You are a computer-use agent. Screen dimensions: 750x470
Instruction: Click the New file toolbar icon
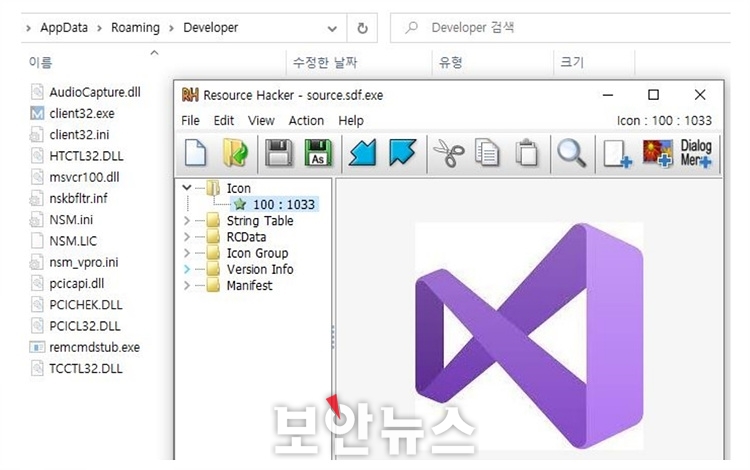tap(198, 153)
